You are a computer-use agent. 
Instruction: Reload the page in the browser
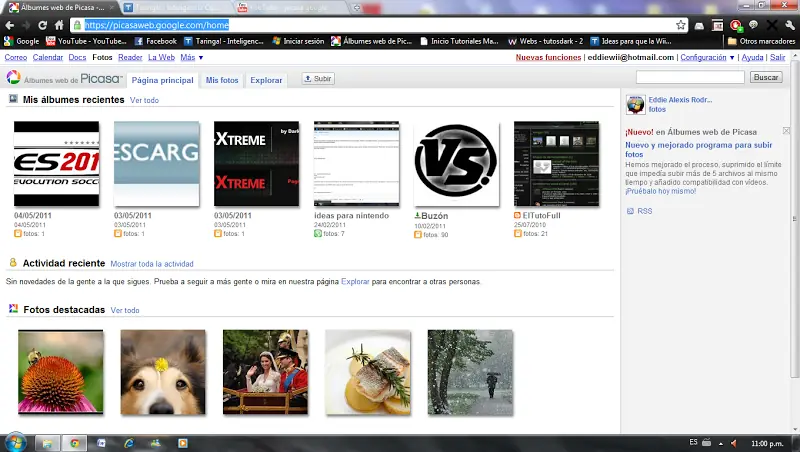coord(42,25)
